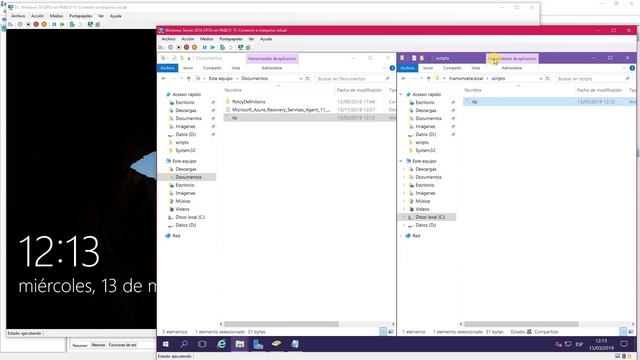
Task: Switch Documentos explorer to details view
Action: click(x=383, y=331)
